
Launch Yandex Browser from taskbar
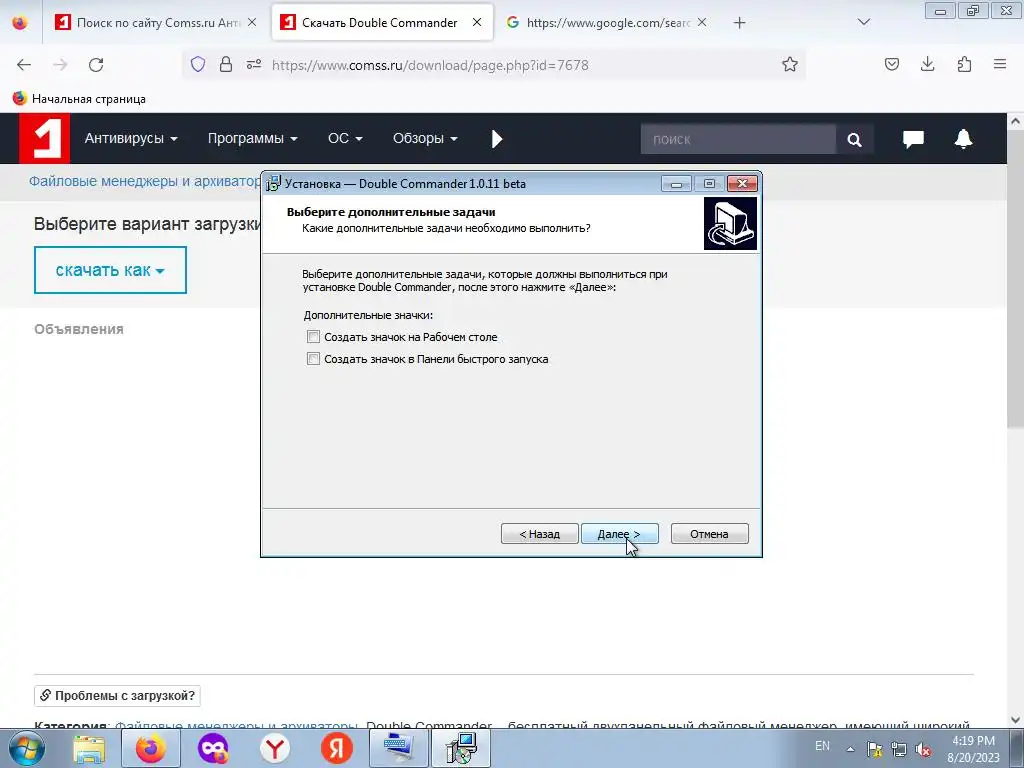pos(275,748)
